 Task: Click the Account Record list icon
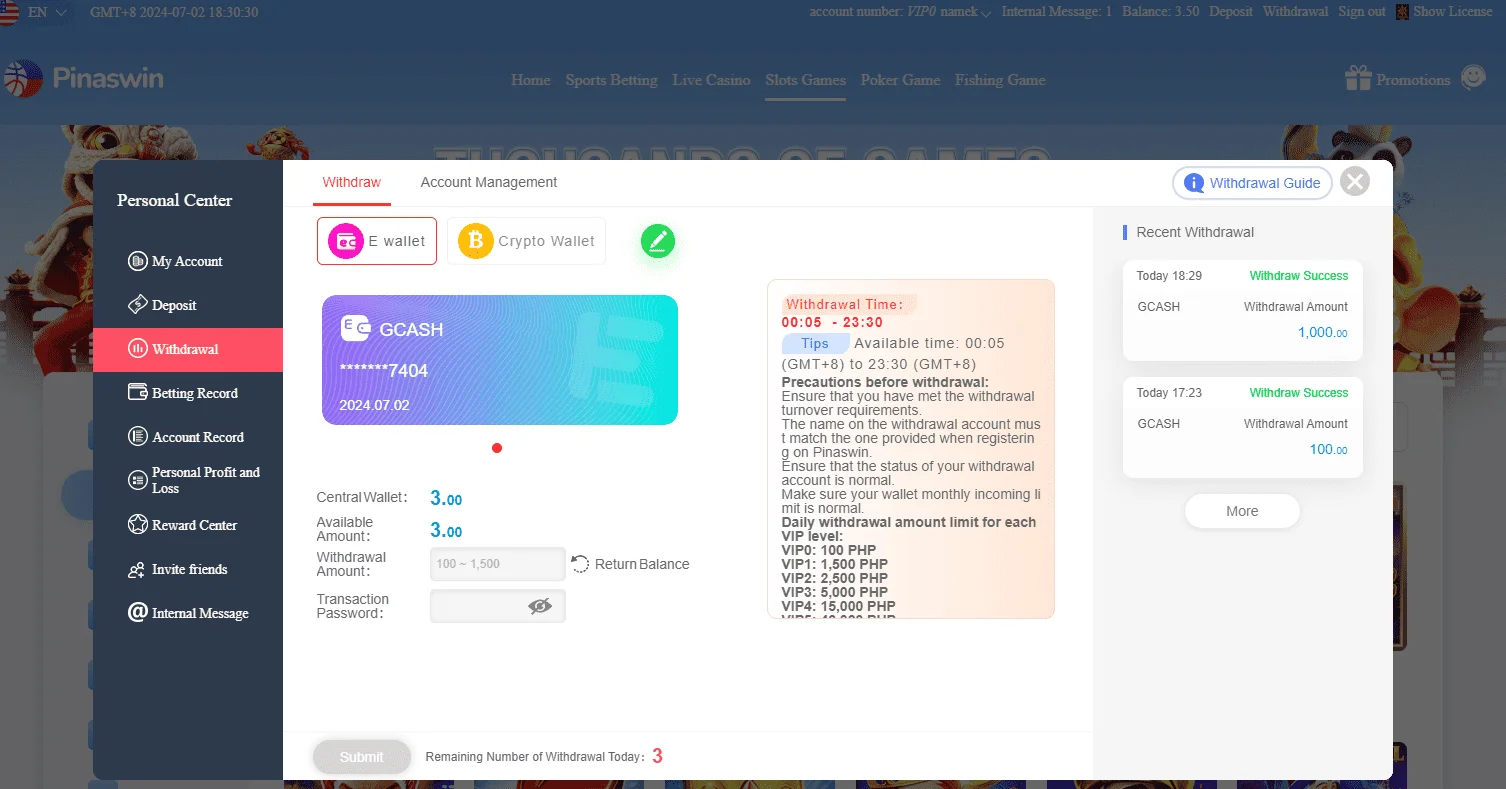(138, 437)
